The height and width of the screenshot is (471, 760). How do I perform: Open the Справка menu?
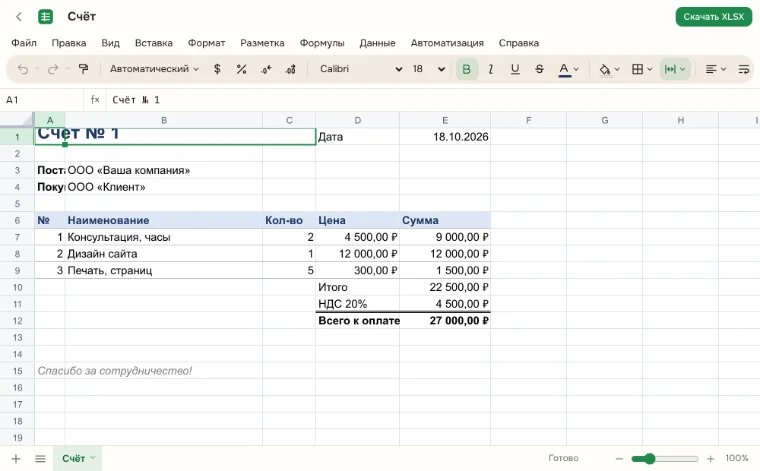[x=519, y=43]
